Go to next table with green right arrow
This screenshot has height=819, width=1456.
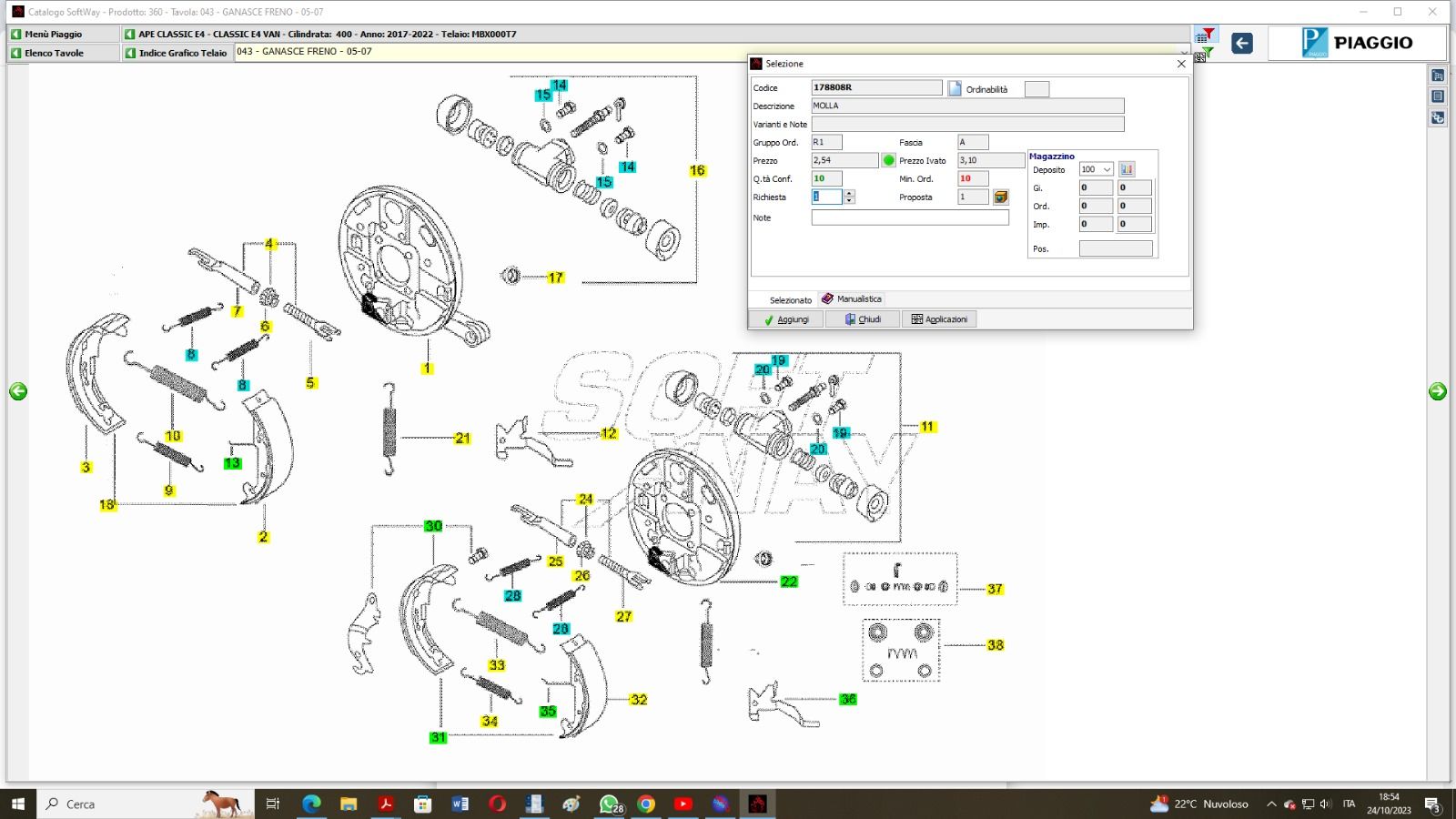(1438, 391)
